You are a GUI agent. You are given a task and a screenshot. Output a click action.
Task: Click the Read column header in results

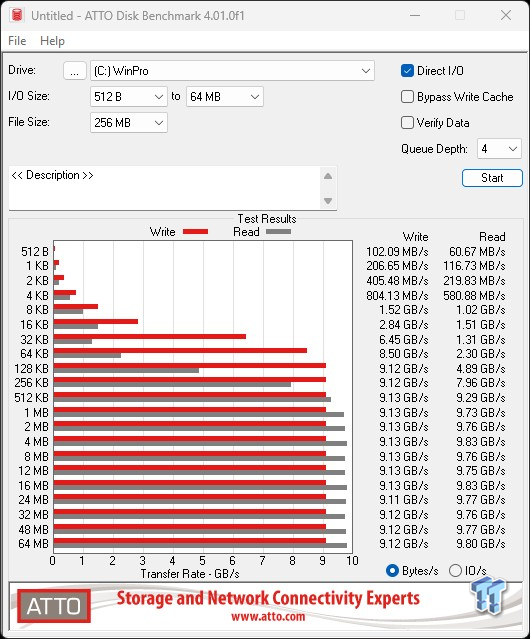[x=492, y=237]
